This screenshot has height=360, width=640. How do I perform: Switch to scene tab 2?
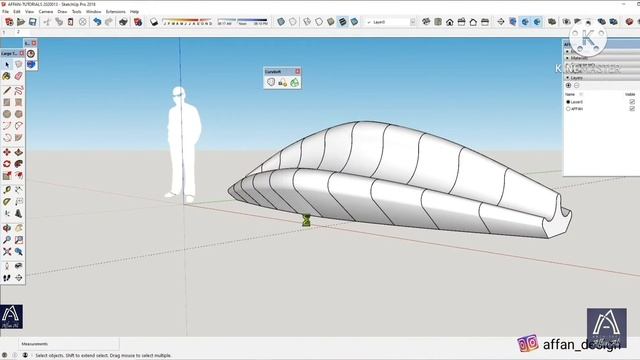tap(18, 32)
